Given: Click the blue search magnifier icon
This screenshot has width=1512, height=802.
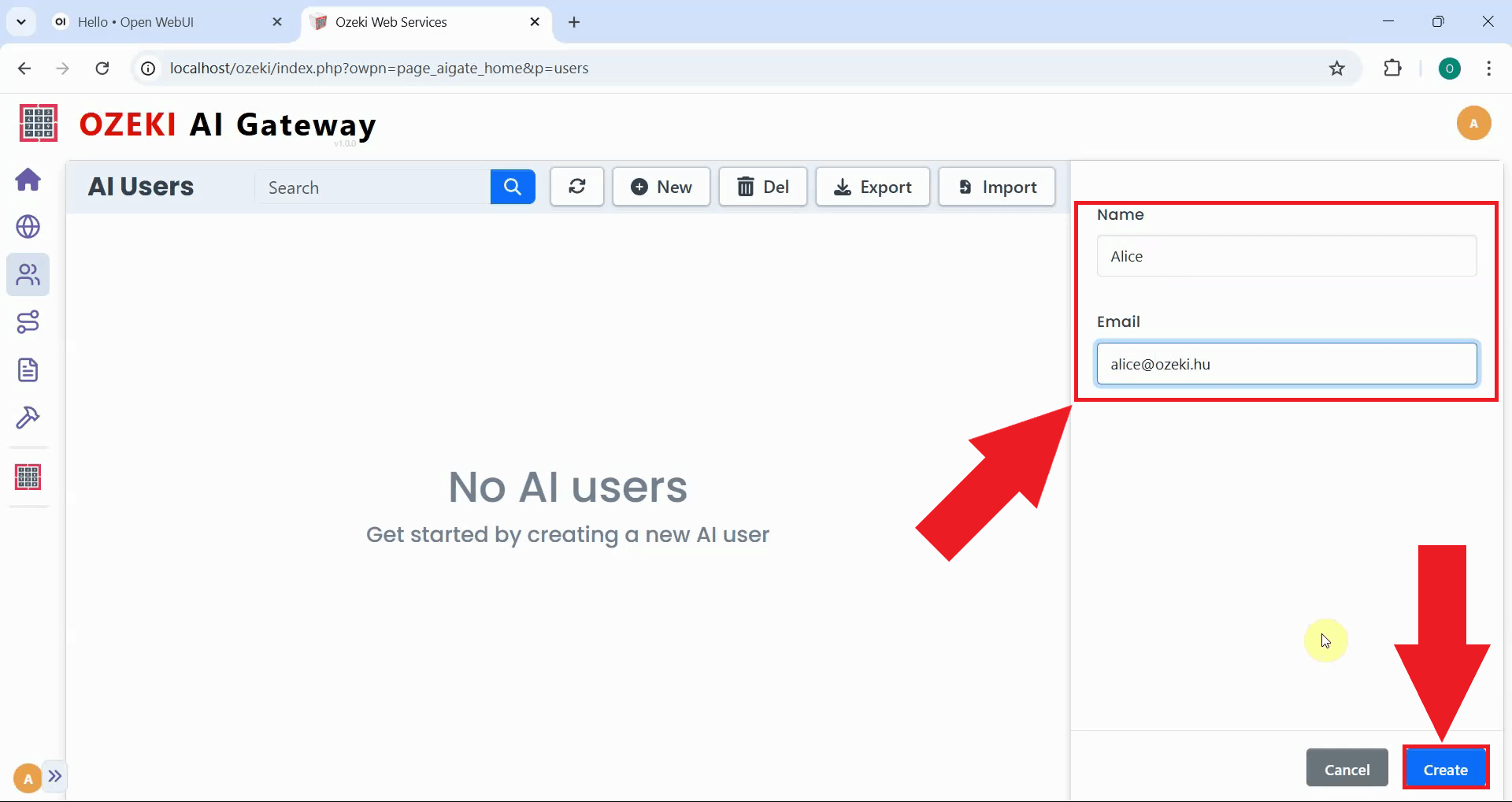Looking at the screenshot, I should (513, 187).
